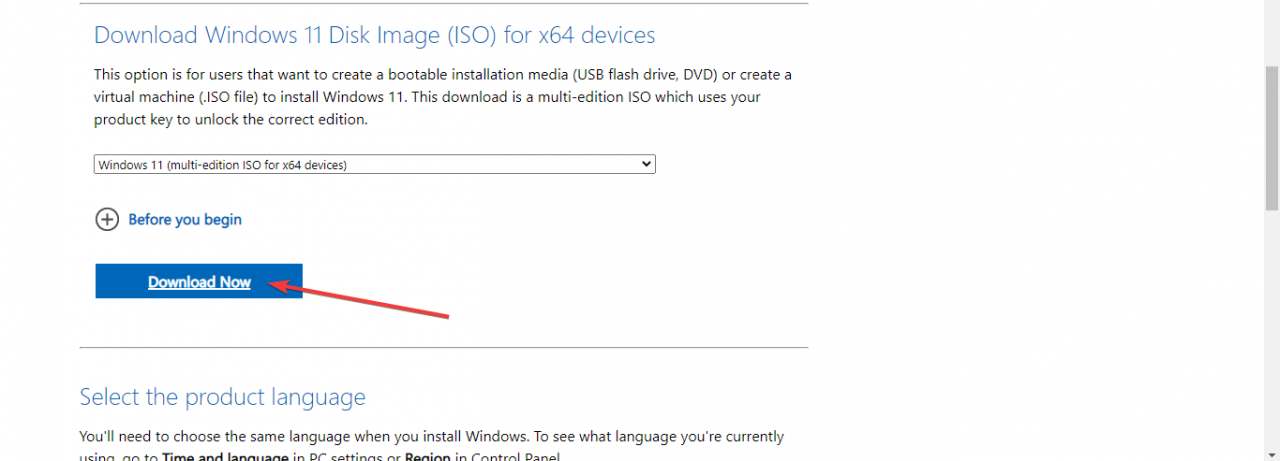Click the paragraph describing bootable installation media

tap(442, 75)
